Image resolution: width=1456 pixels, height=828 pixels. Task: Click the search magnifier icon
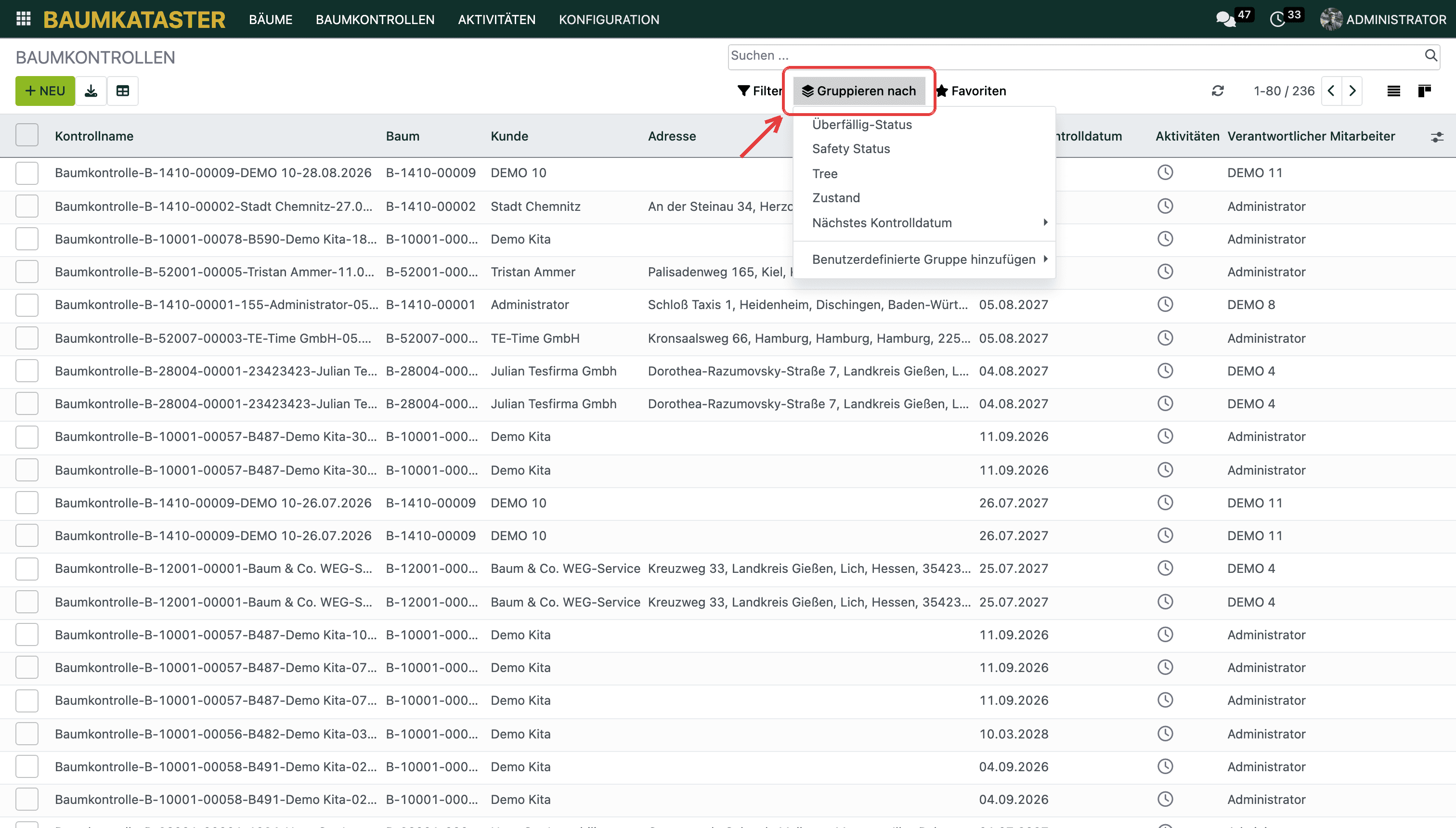(1431, 56)
